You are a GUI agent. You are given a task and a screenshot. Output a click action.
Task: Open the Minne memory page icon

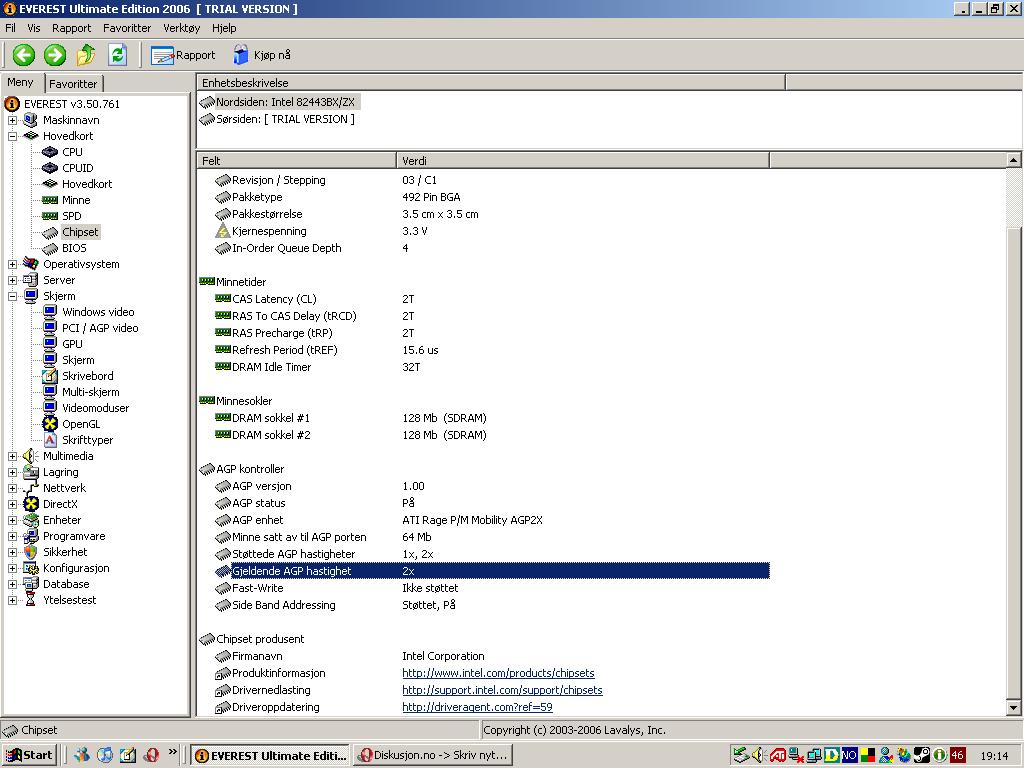click(x=50, y=200)
